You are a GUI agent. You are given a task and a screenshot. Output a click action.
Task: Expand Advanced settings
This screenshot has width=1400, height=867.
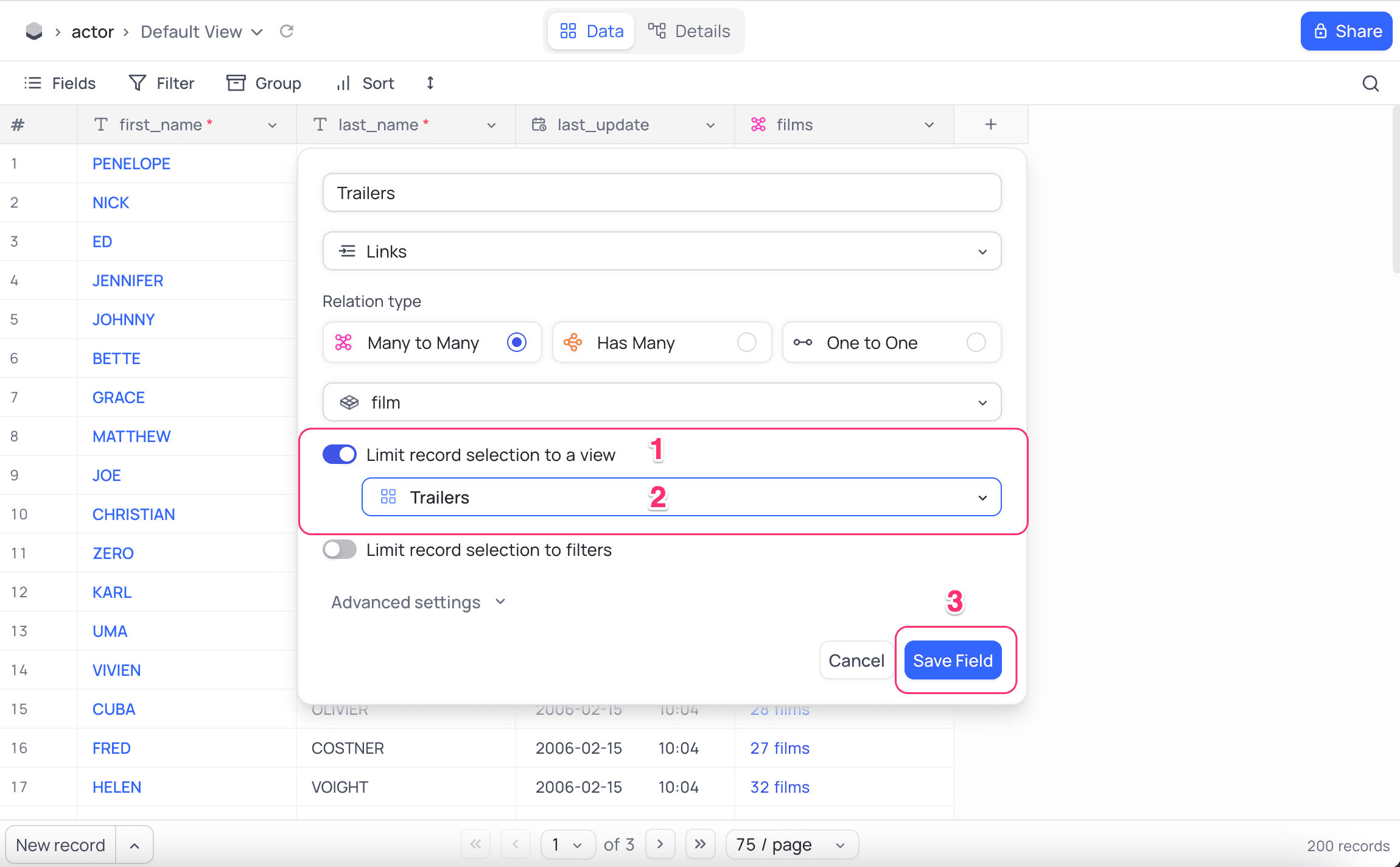[x=419, y=602]
